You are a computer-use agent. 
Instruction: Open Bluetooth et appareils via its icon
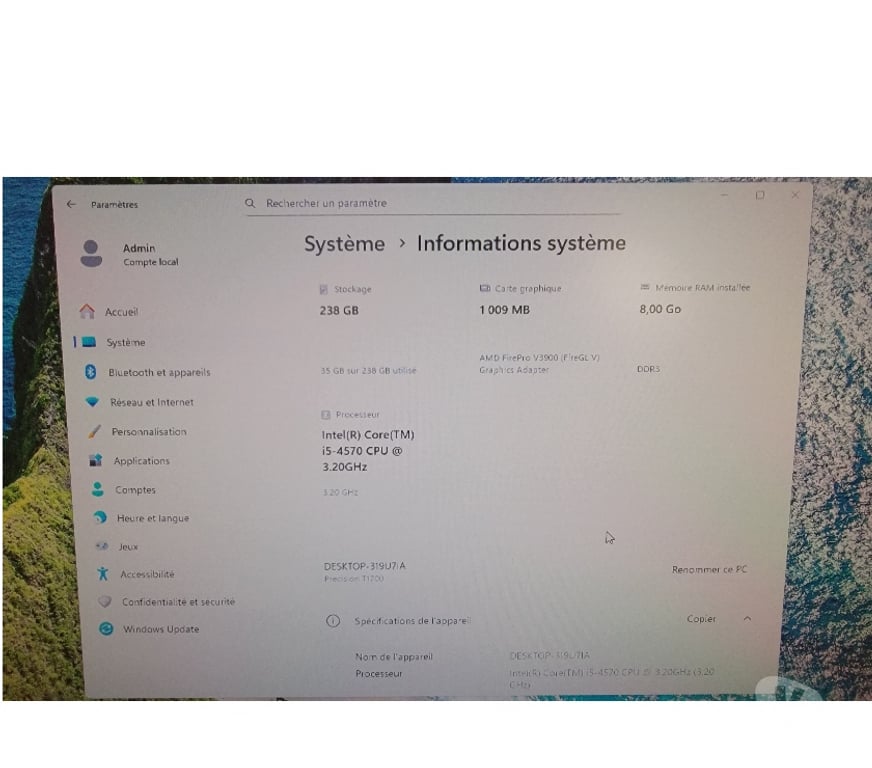pos(93,372)
